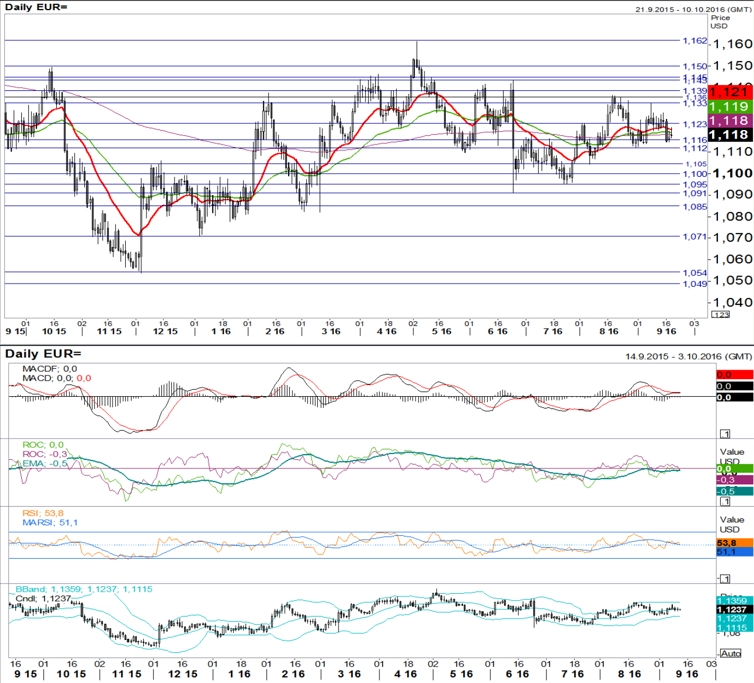The height and width of the screenshot is (683, 754).
Task: Select the green 1,119 moving average price tag
Action: coord(729,106)
